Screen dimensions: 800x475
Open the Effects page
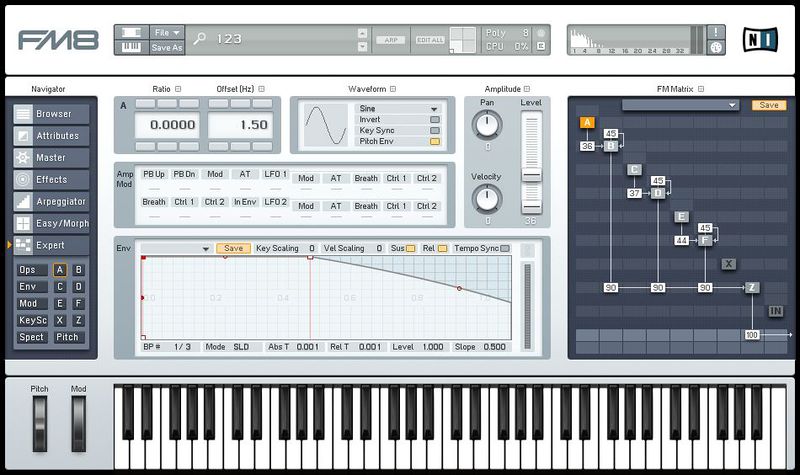[52, 180]
